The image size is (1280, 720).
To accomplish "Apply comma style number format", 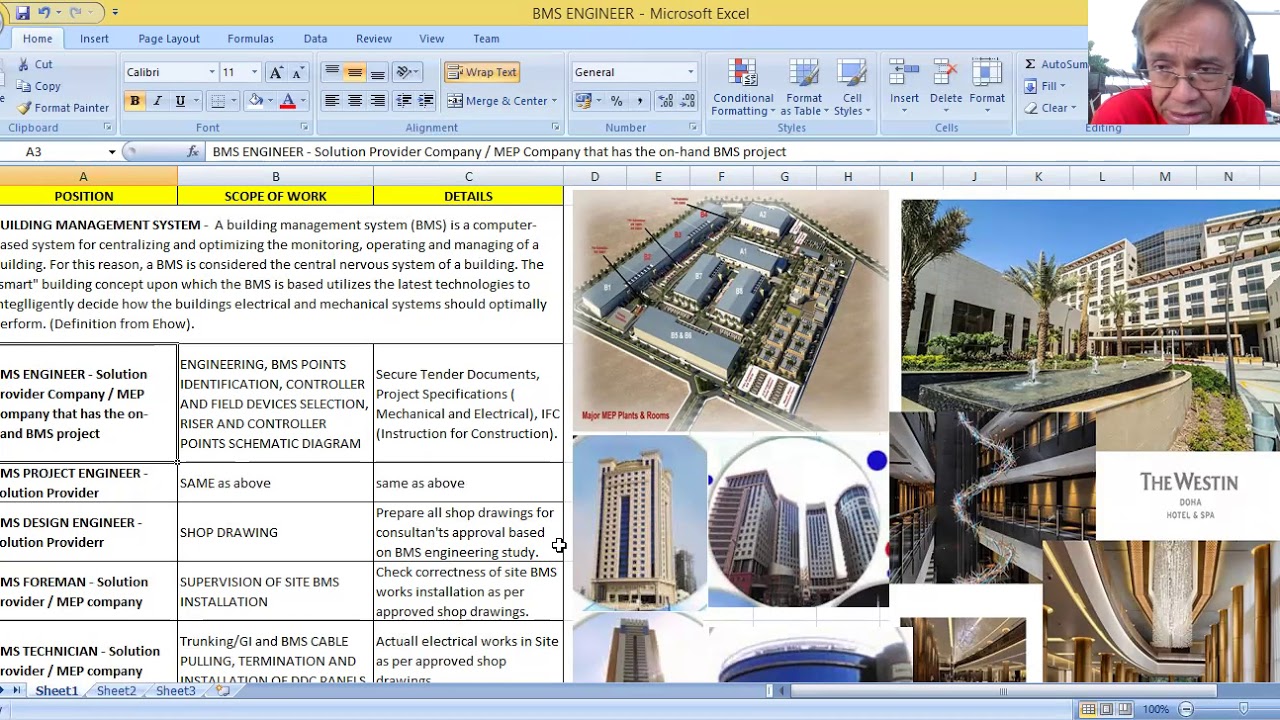I will point(639,101).
